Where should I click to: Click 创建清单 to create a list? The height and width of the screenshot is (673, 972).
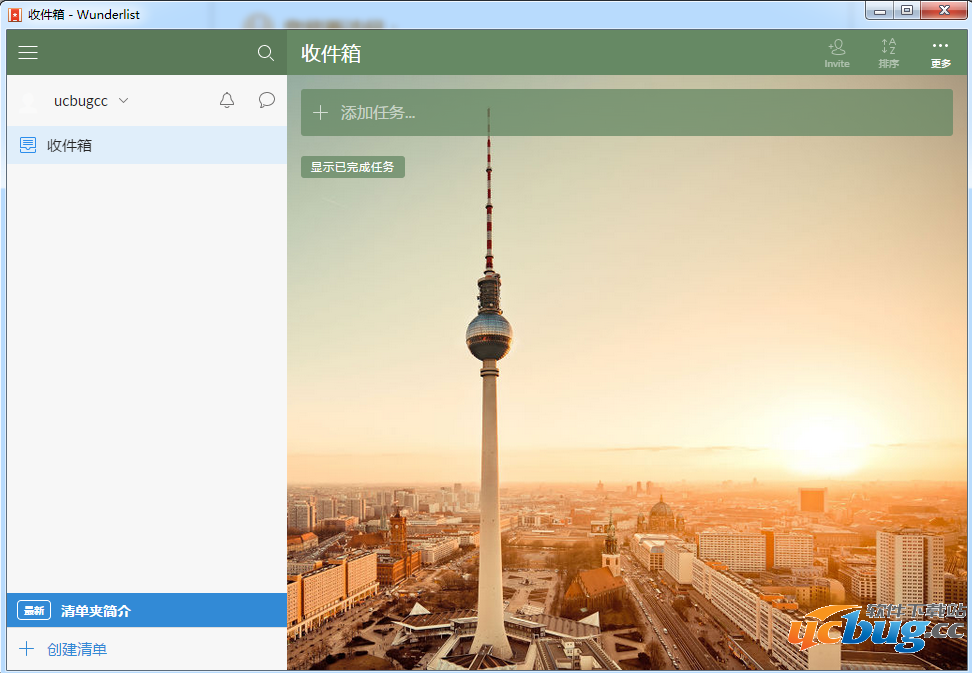pyautogui.click(x=76, y=649)
